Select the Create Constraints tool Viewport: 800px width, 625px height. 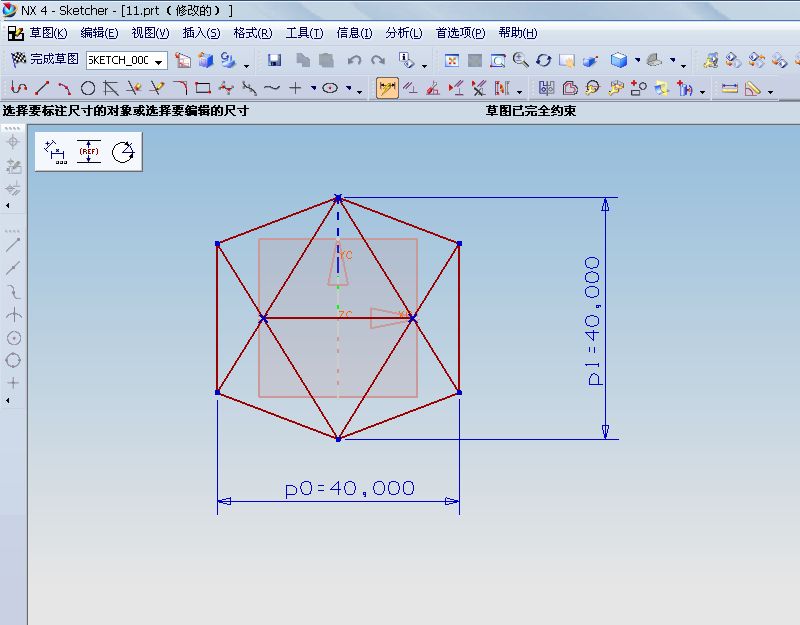click(x=410, y=88)
